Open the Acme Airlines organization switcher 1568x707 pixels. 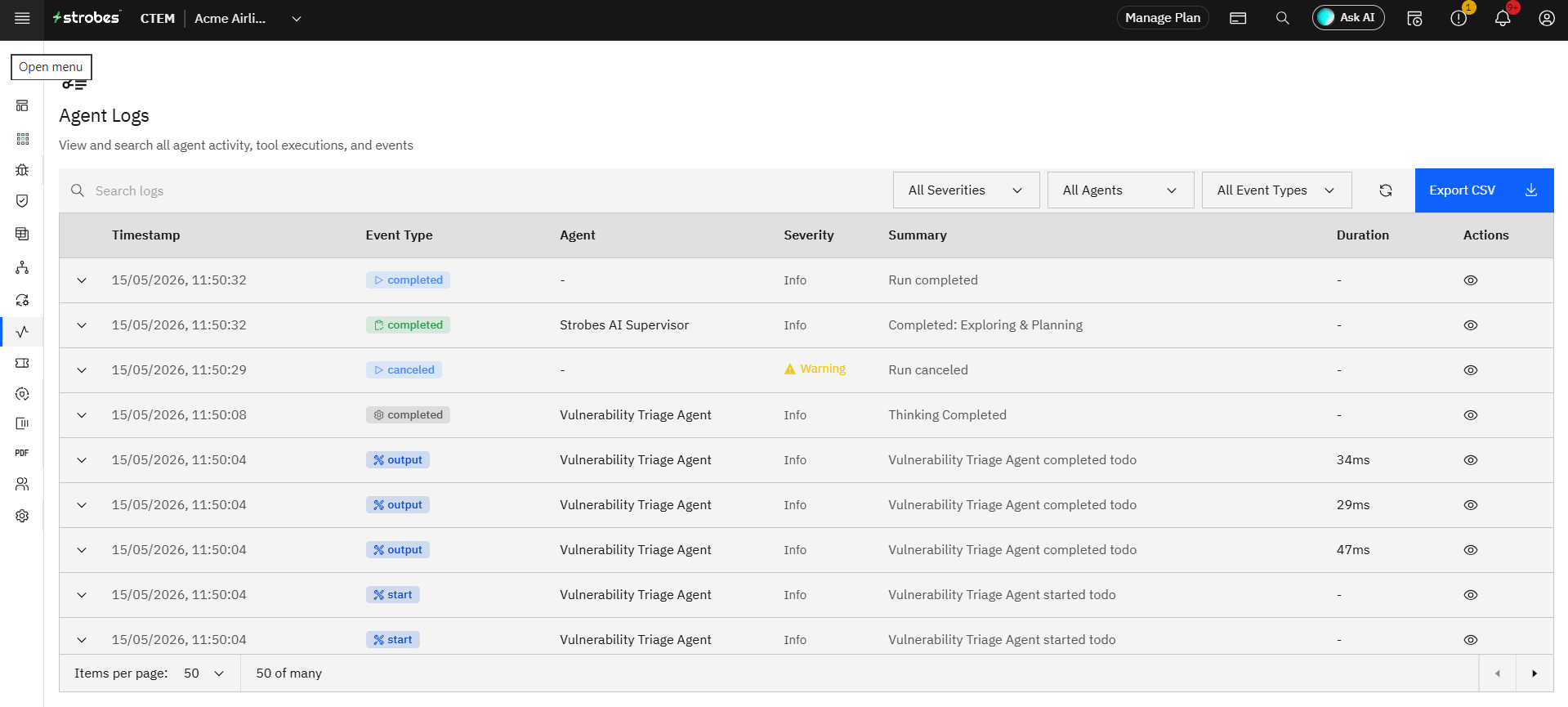tap(248, 18)
